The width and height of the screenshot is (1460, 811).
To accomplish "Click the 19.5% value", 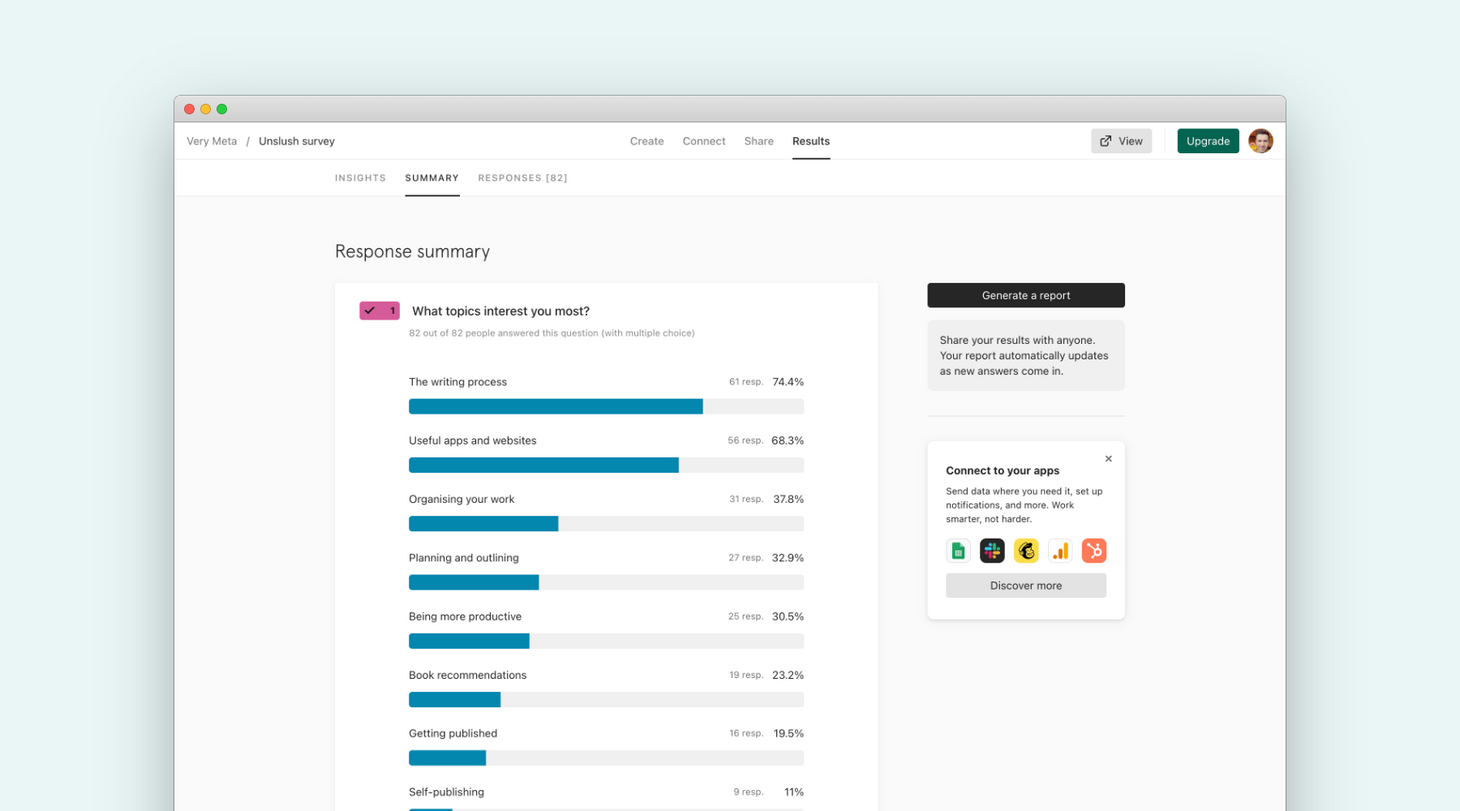I will pos(789,733).
